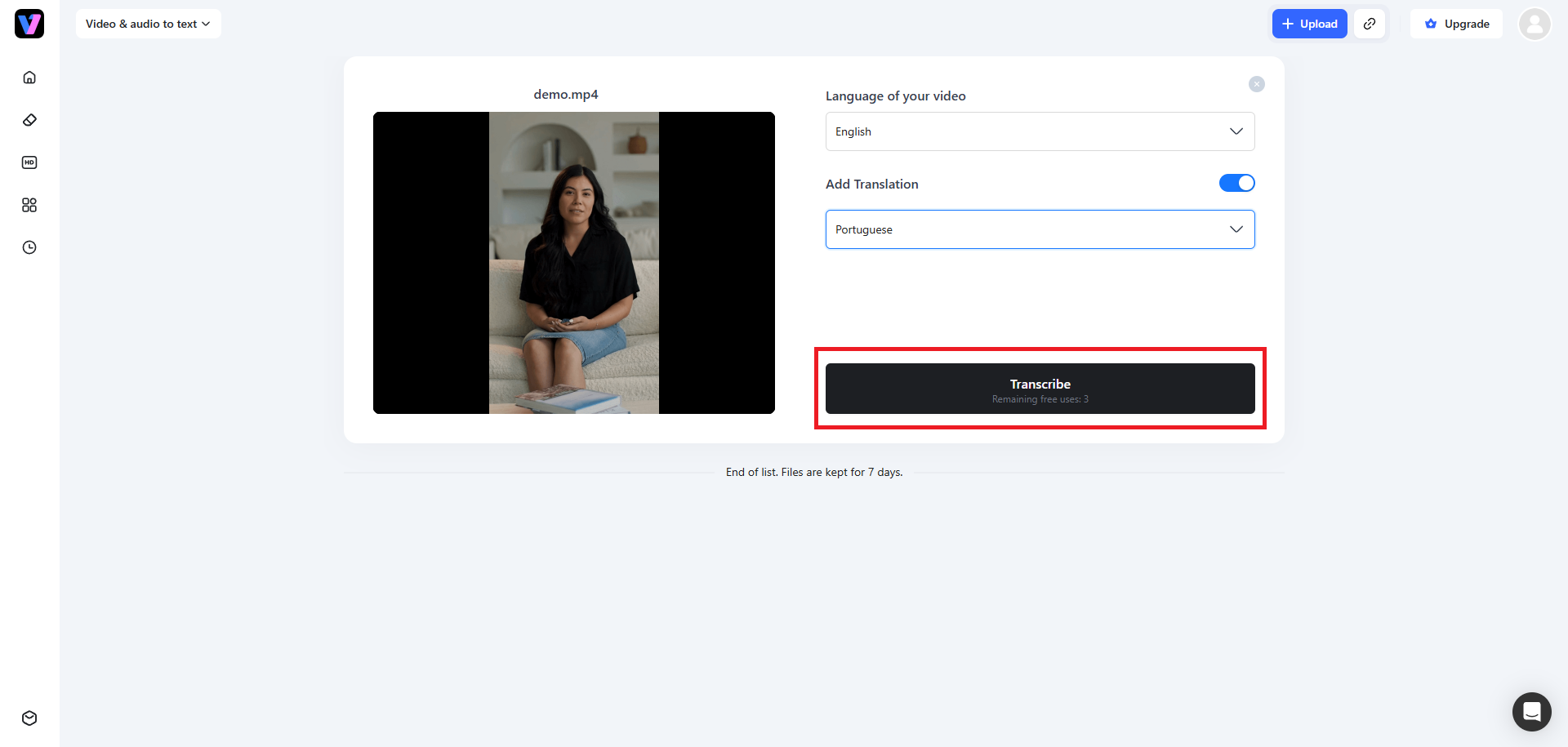This screenshot has height=747, width=1568.
Task: Expand the Portuguese translation dropdown
Action: pyautogui.click(x=1040, y=229)
